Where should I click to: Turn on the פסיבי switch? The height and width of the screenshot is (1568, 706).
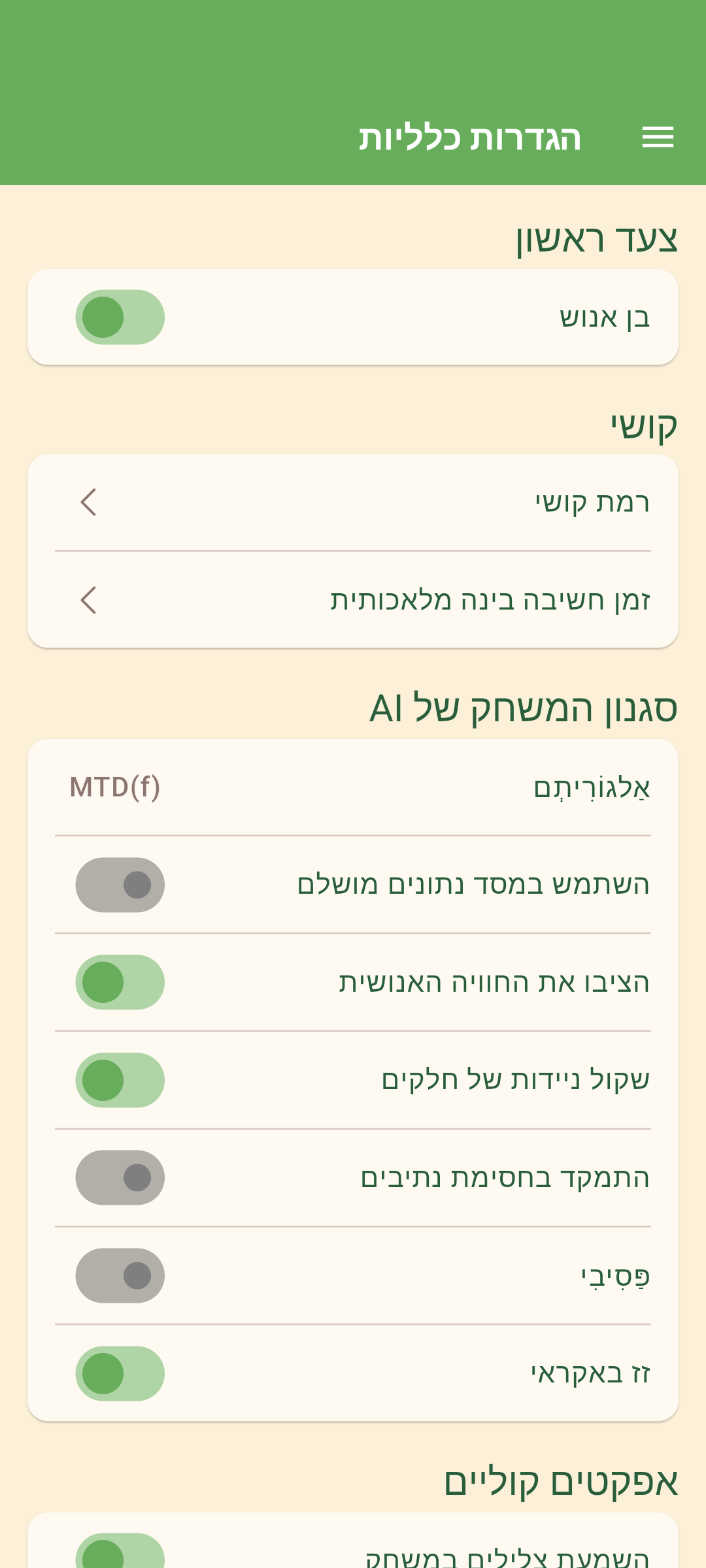(120, 1275)
